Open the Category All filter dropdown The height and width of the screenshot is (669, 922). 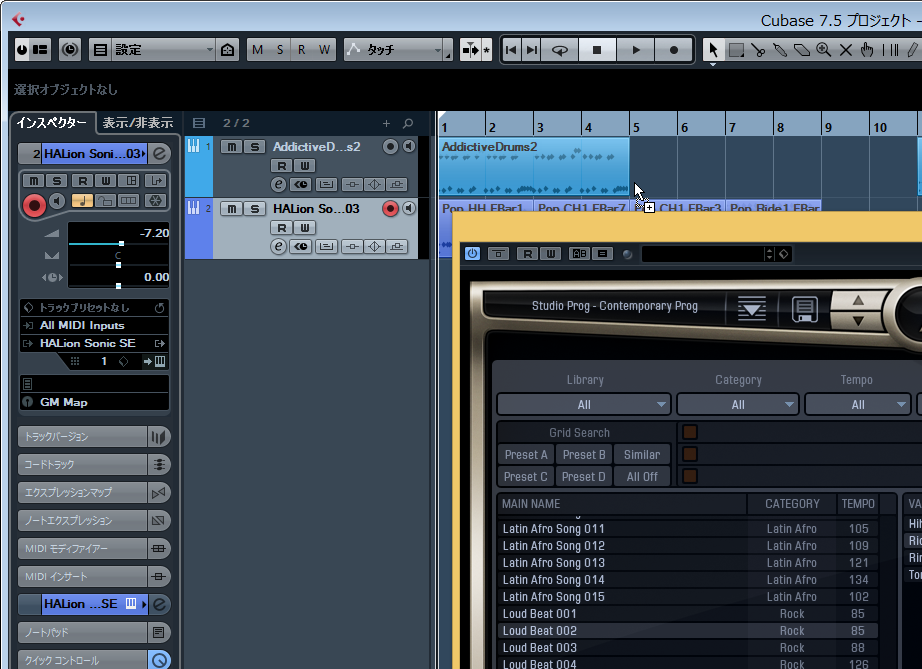(x=738, y=404)
